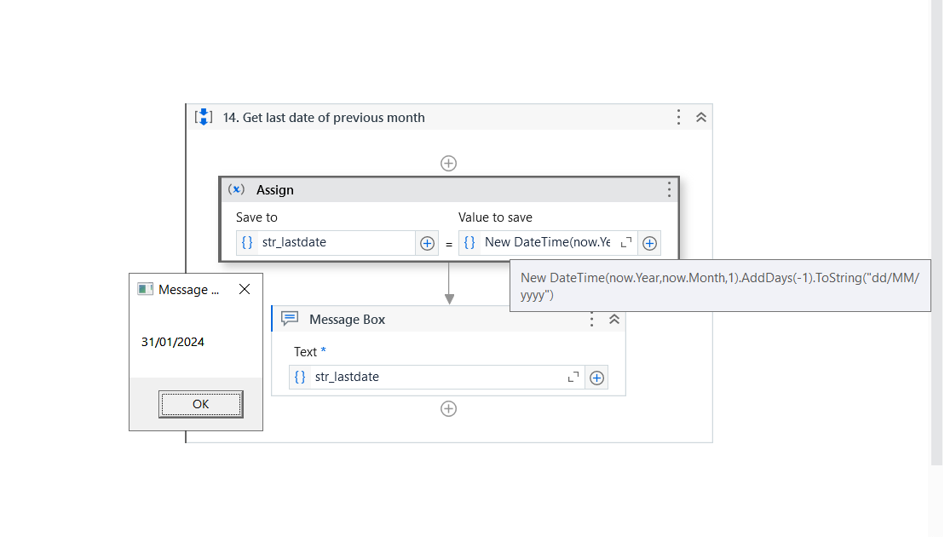Click the 'Save to' str_lastdate field
Image resolution: width=943 pixels, height=537 pixels.
335,242
